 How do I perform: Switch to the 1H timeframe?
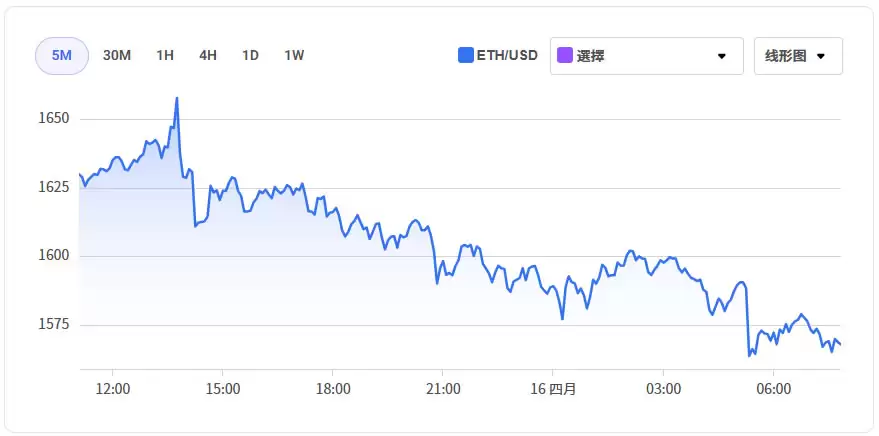point(165,56)
